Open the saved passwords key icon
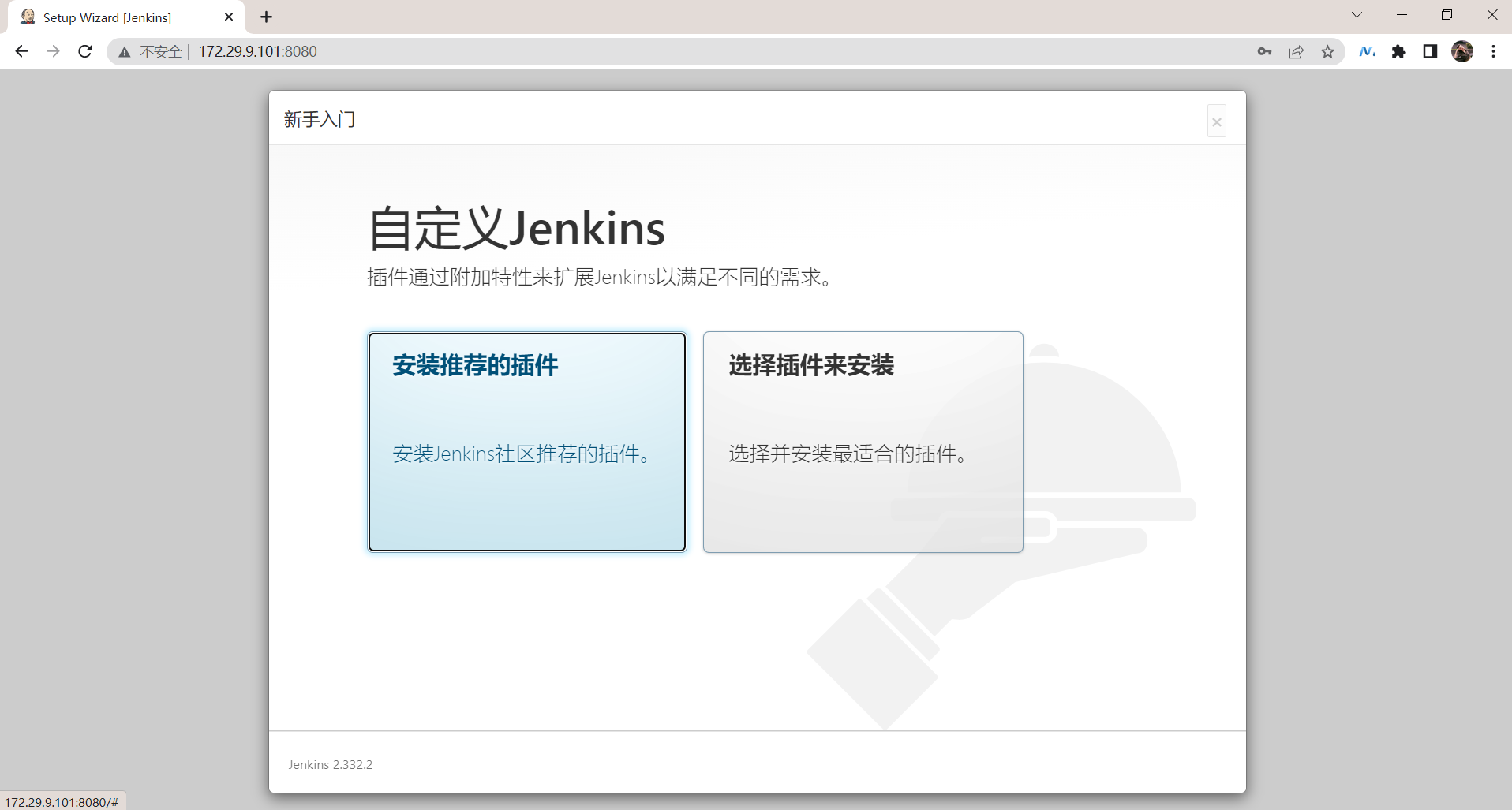The width and height of the screenshot is (1512, 810). tap(1264, 51)
